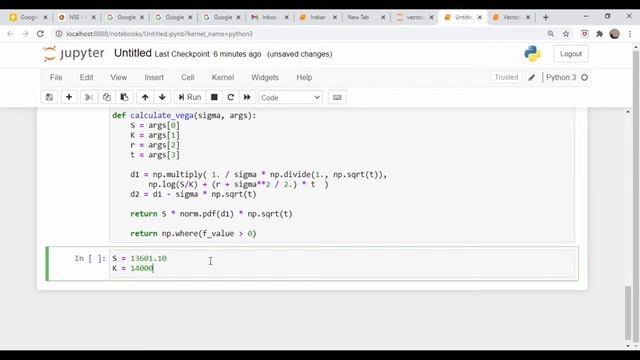640x360 pixels.
Task: Insert cell below with plus icon
Action: [69, 97]
